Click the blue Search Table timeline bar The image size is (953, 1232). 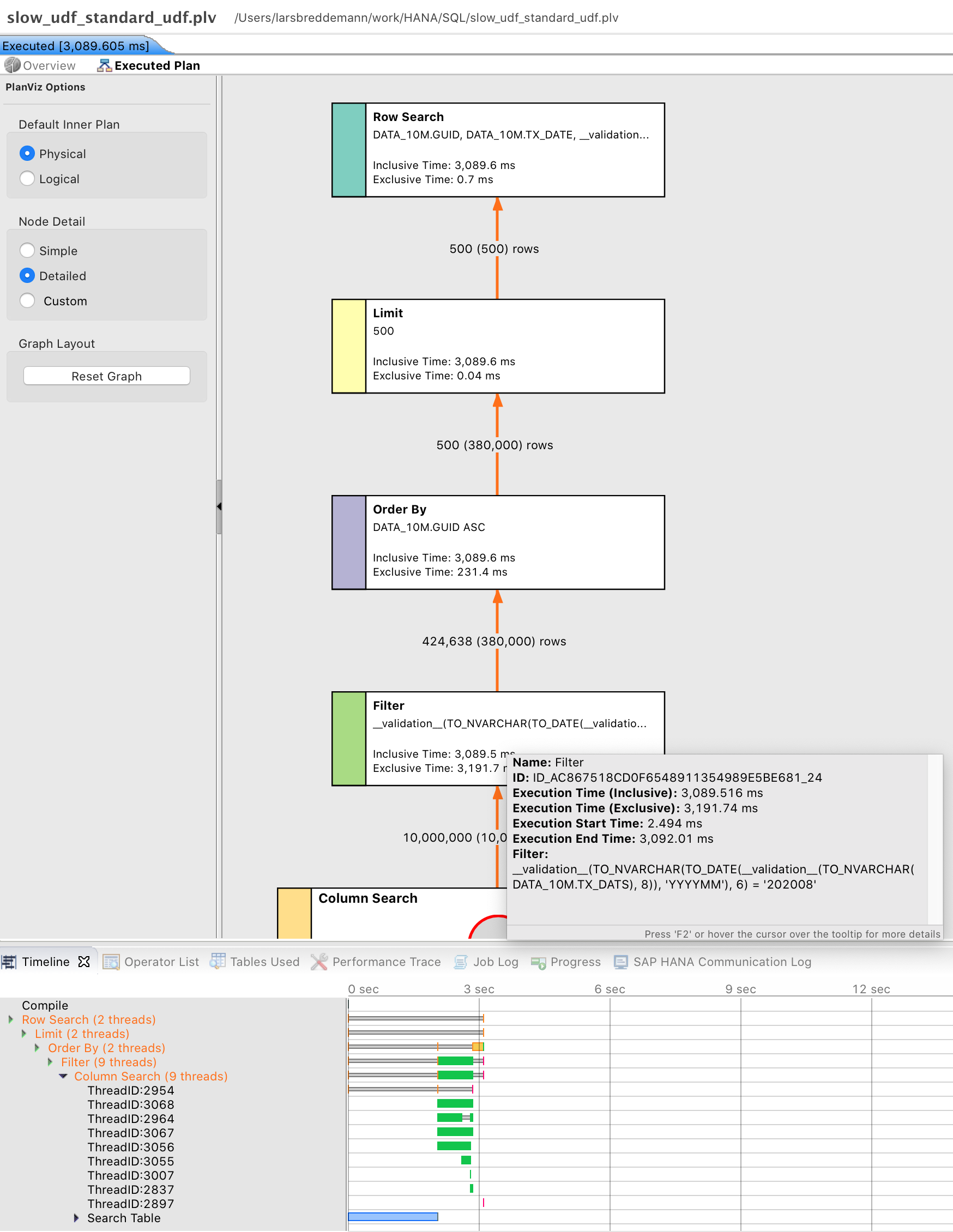[x=393, y=1217]
